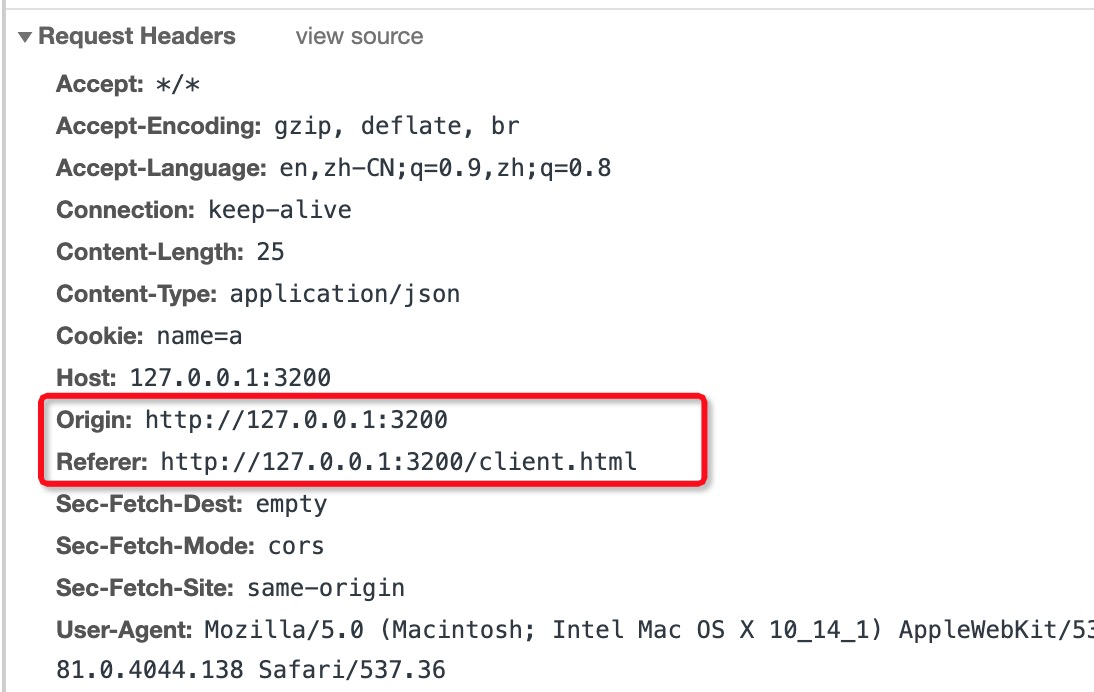
Task: Select the Sec-Fetch-Dest header name
Action: [x=150, y=504]
